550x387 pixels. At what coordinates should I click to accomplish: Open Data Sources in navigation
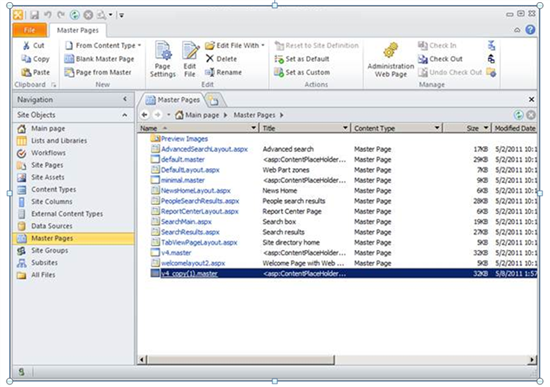pos(74,226)
